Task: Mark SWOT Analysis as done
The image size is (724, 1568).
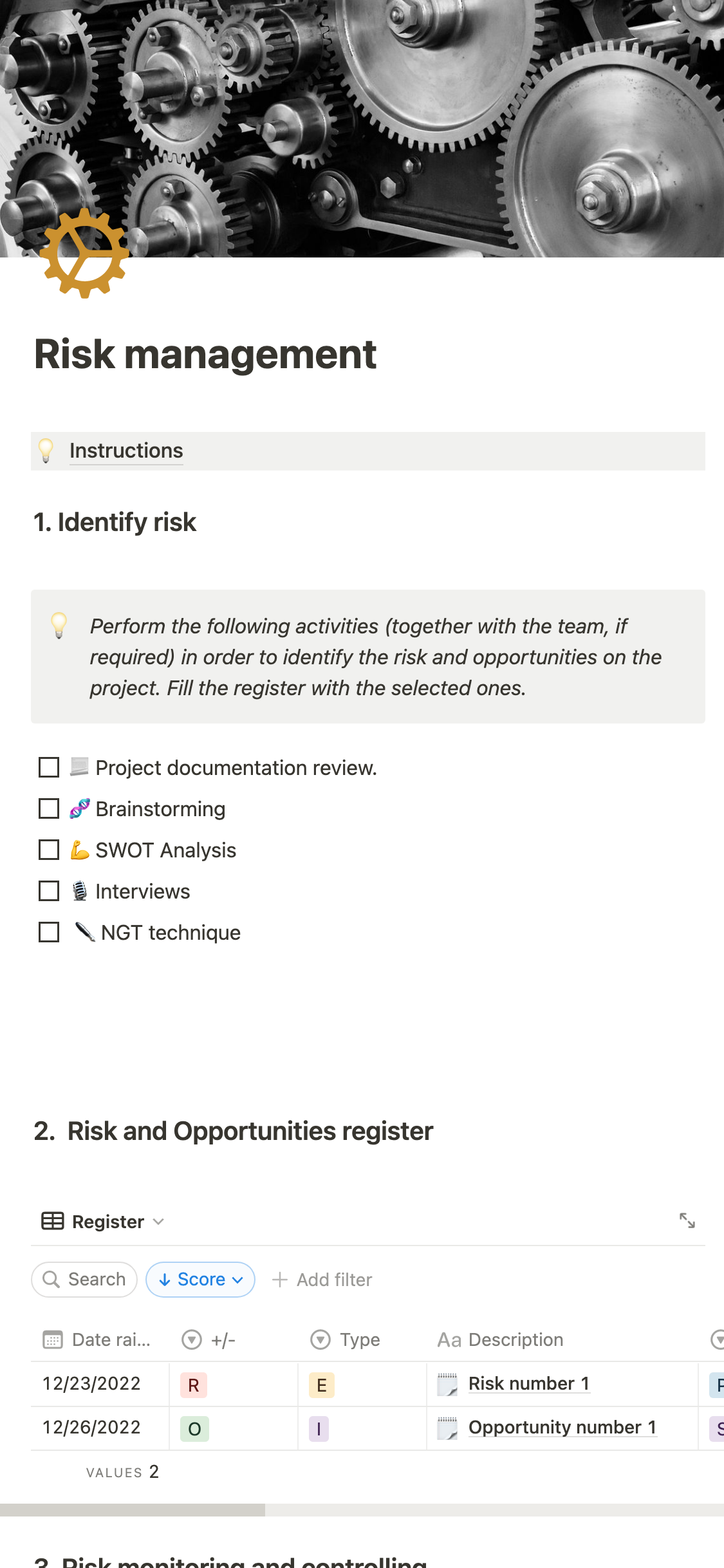Action: pyautogui.click(x=49, y=850)
